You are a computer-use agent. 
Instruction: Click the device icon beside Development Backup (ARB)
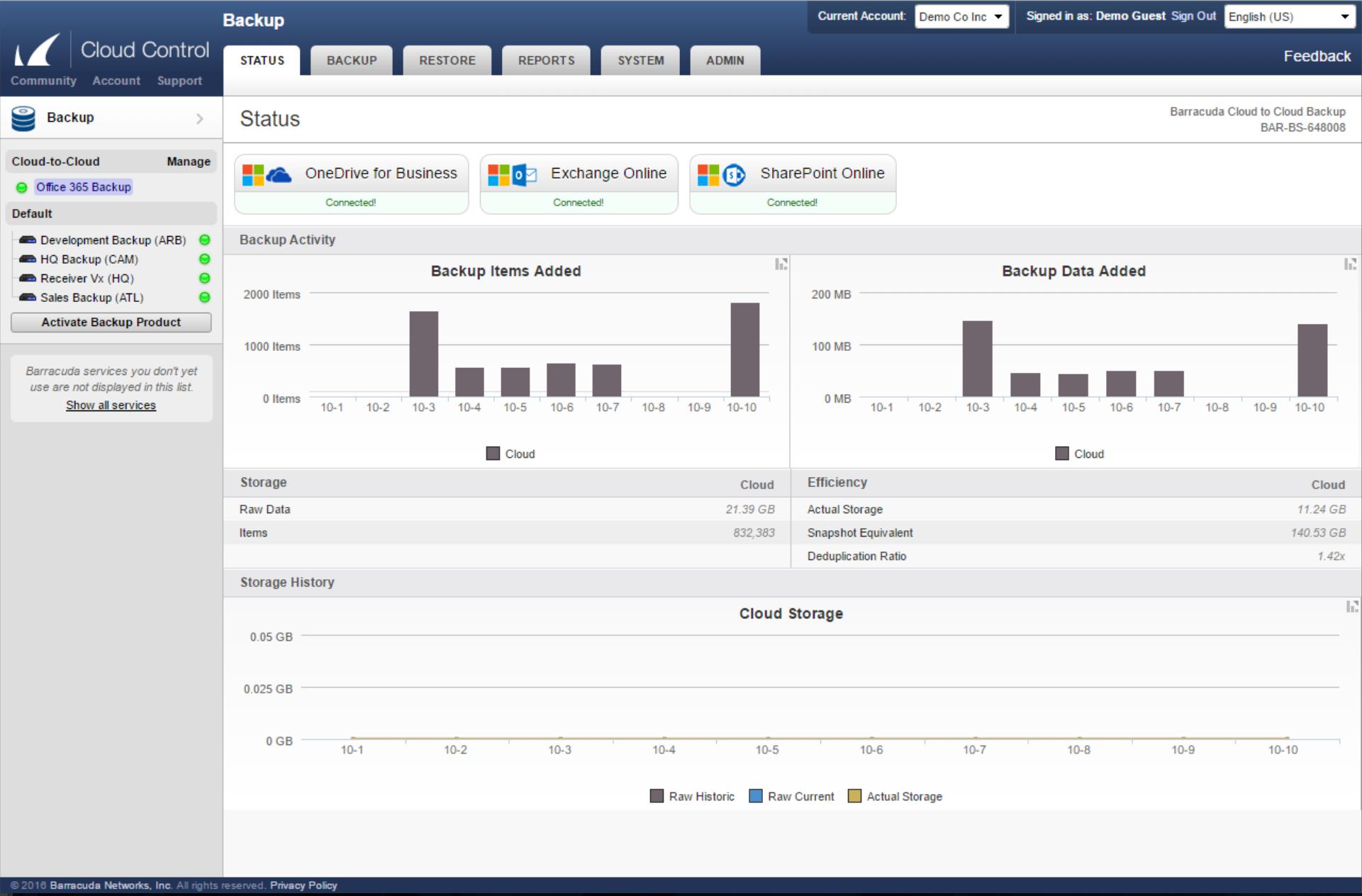click(28, 240)
